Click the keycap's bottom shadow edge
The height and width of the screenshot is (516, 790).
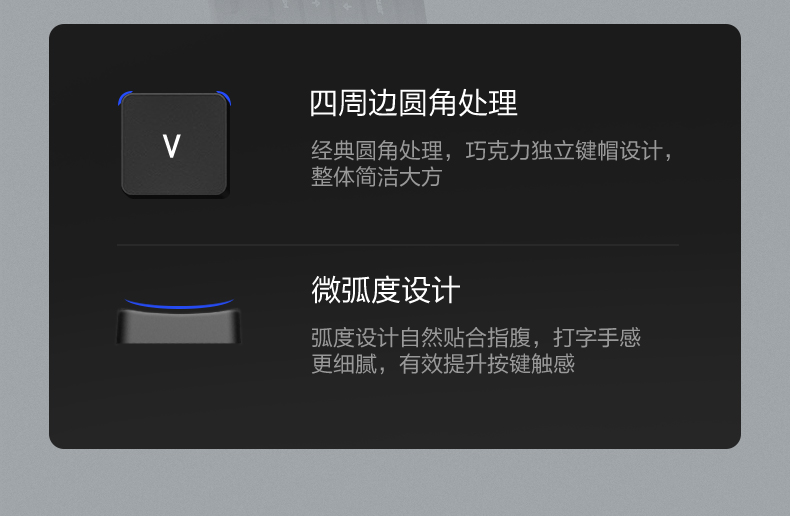click(176, 196)
